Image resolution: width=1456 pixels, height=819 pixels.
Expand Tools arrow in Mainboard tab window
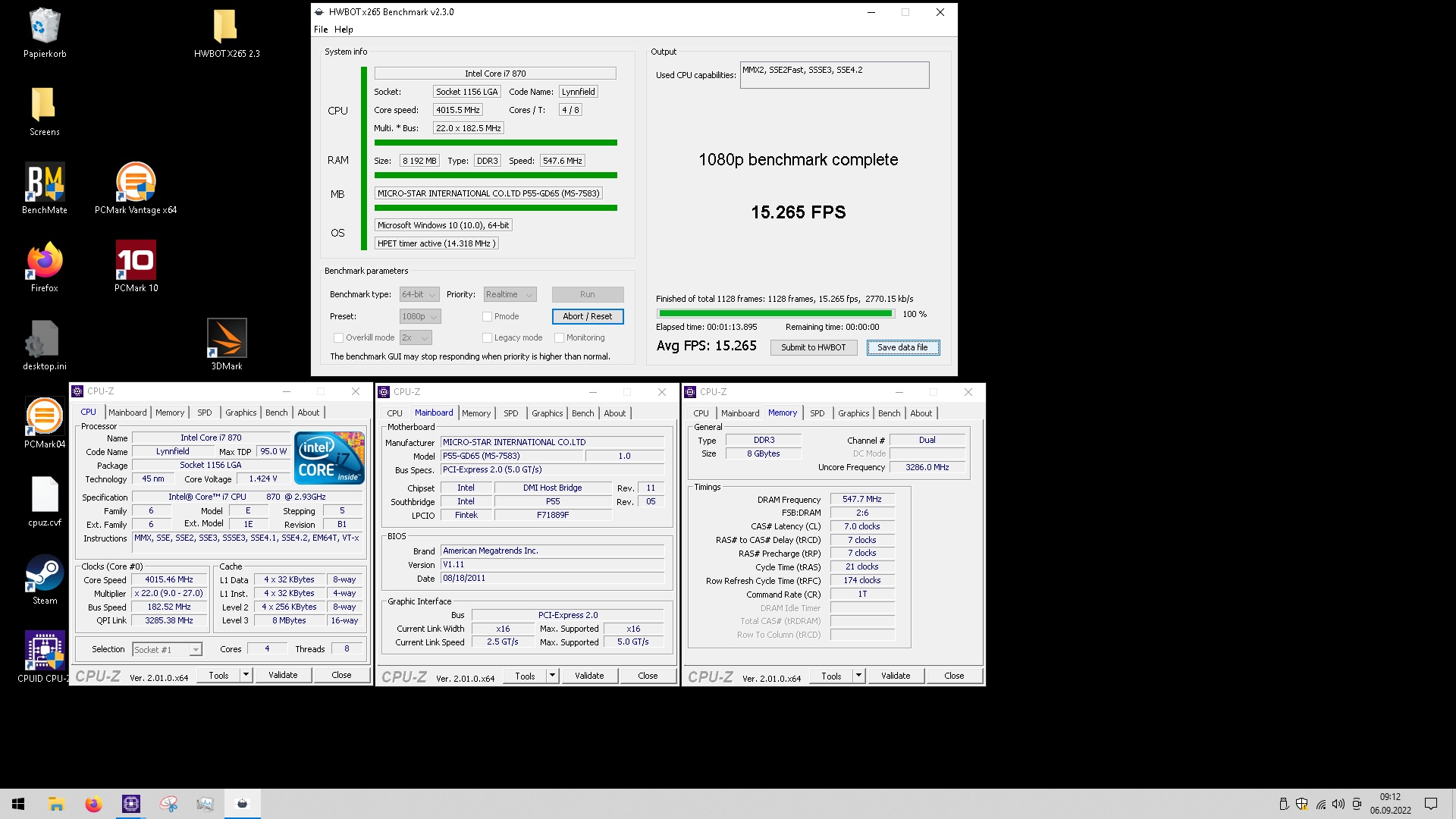[x=552, y=676]
